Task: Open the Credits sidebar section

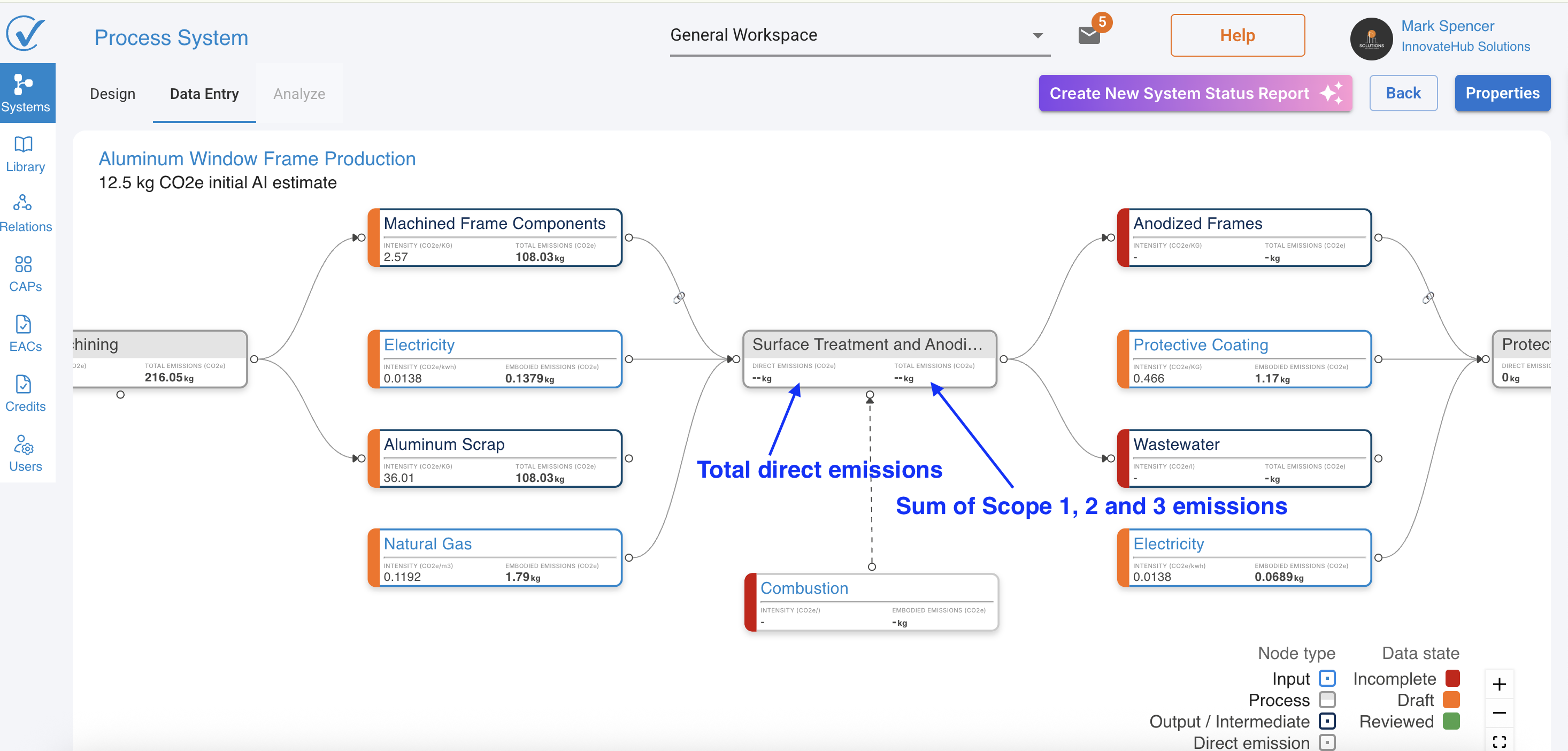Action: click(x=25, y=394)
